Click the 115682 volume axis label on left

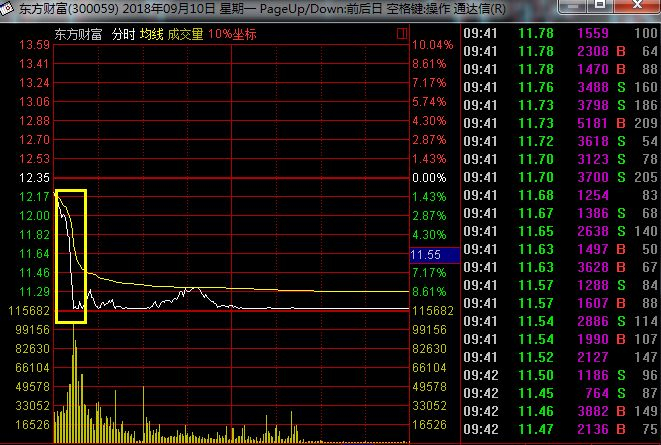29,311
